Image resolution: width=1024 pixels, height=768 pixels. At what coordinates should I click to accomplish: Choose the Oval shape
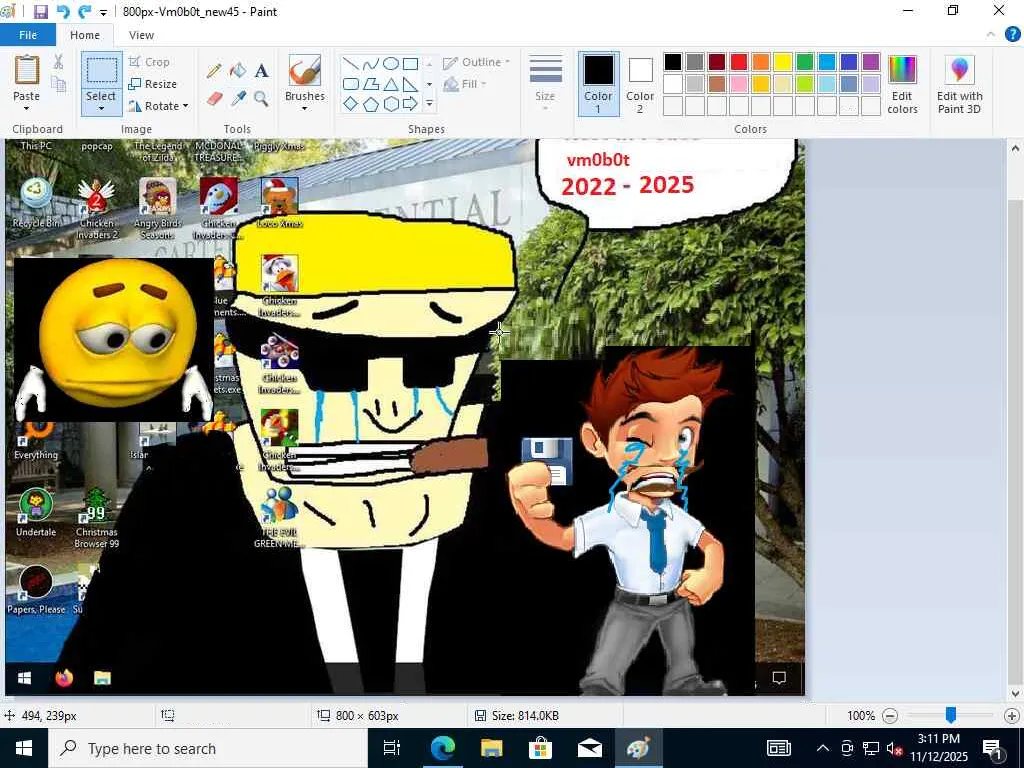point(391,63)
